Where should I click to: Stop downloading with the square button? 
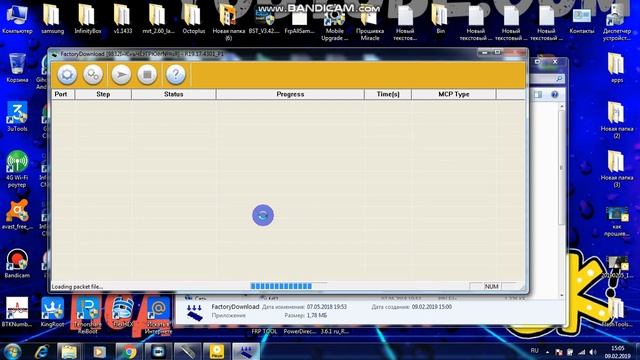click(147, 75)
